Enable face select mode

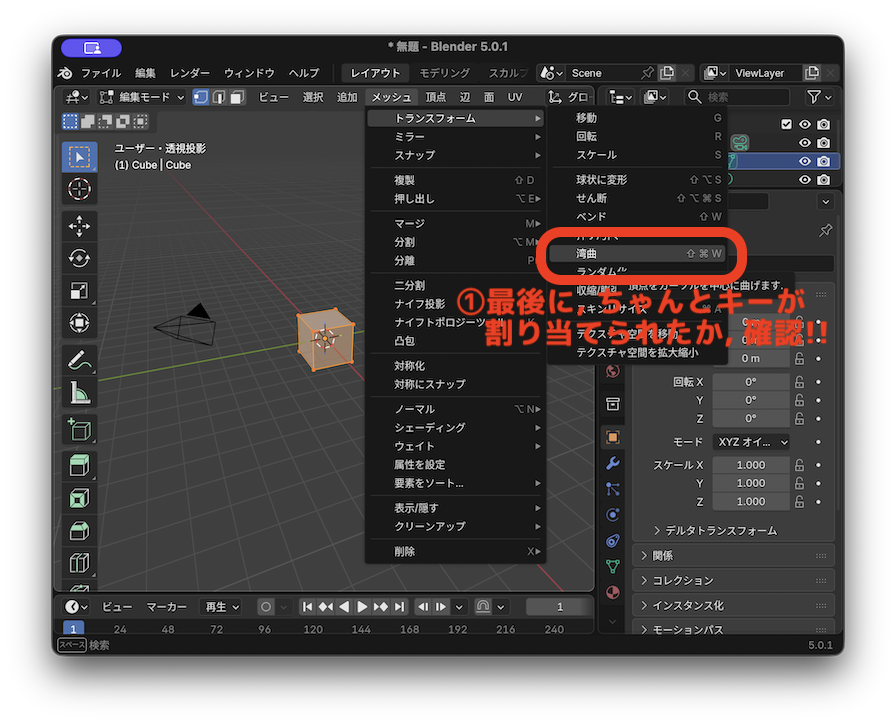(237, 97)
